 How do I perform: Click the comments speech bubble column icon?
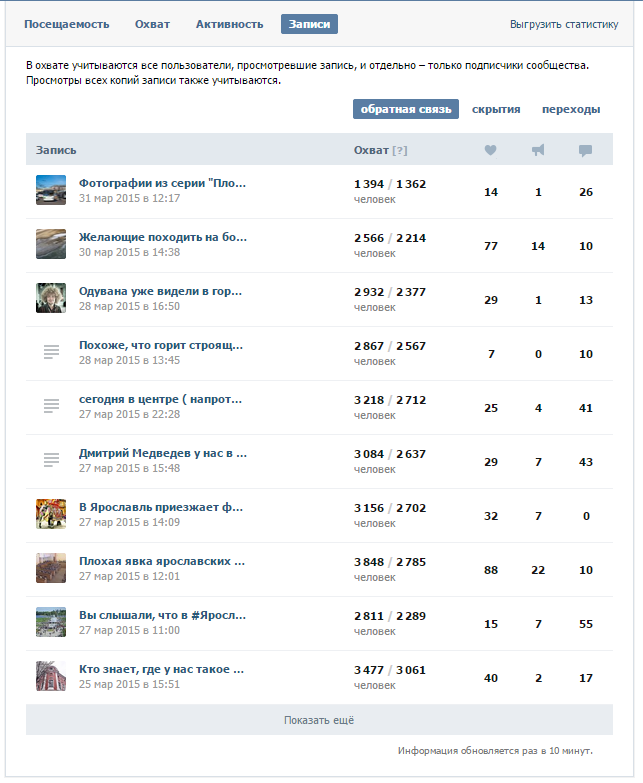tap(585, 151)
